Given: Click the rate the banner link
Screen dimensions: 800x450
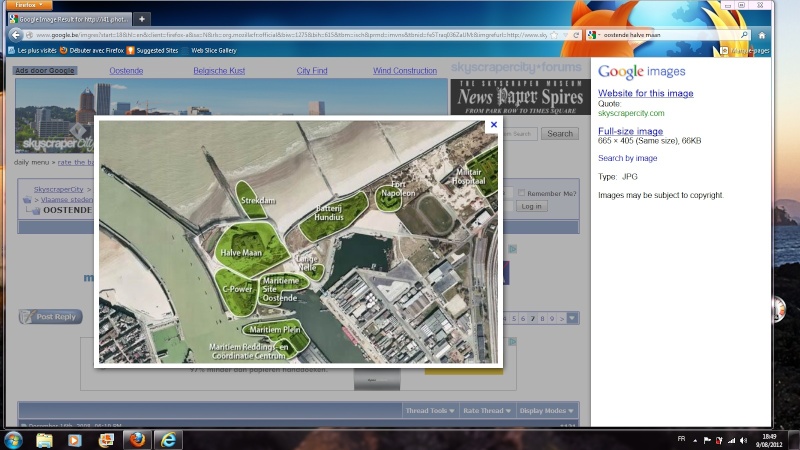Looking at the screenshot, I should point(76,162).
